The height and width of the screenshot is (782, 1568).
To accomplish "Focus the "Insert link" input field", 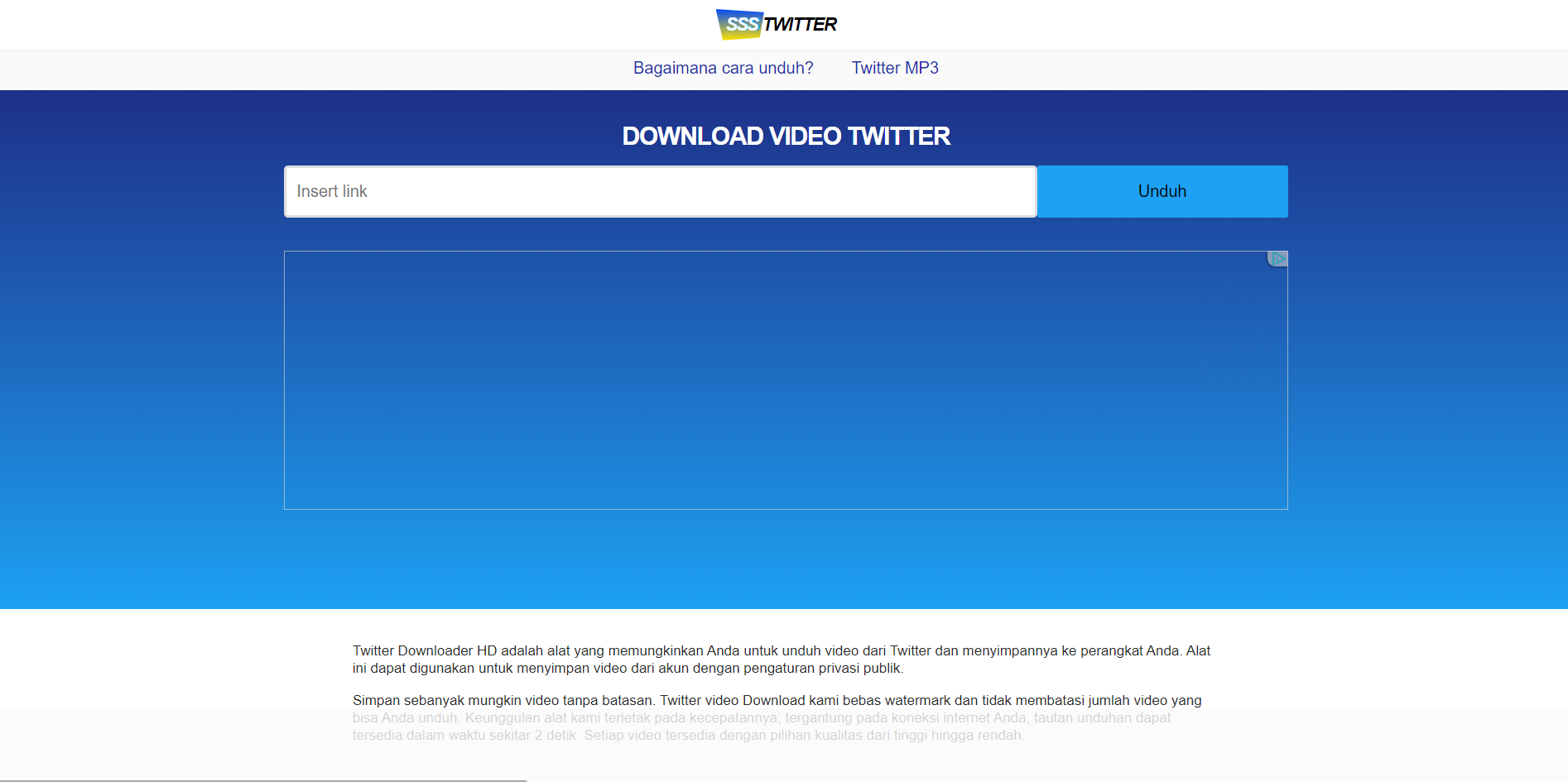I will pos(660,191).
